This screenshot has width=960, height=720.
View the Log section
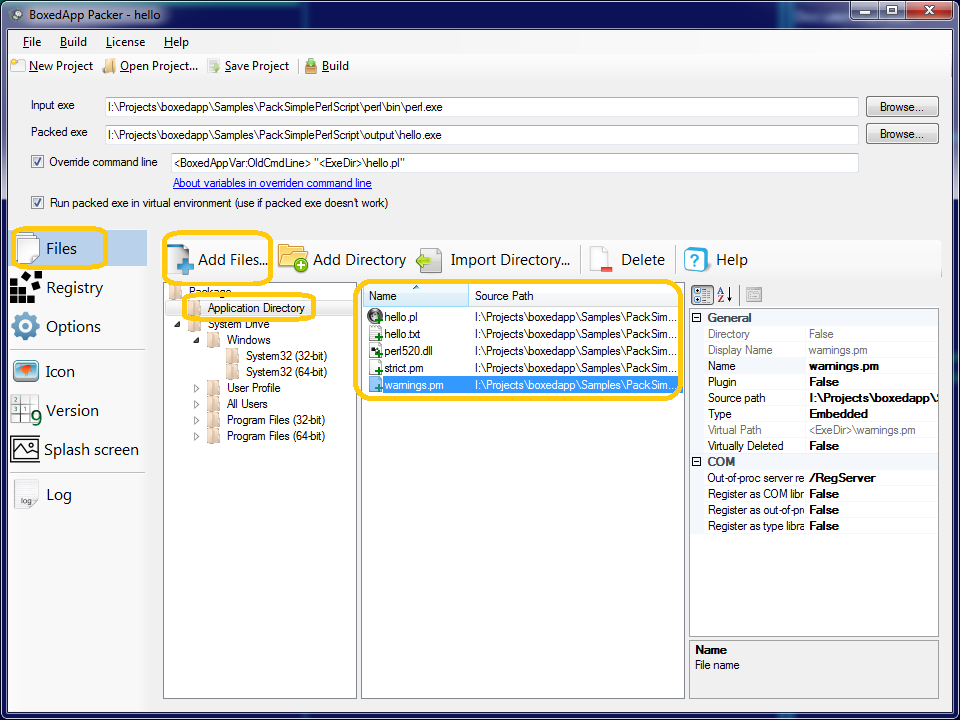point(58,494)
